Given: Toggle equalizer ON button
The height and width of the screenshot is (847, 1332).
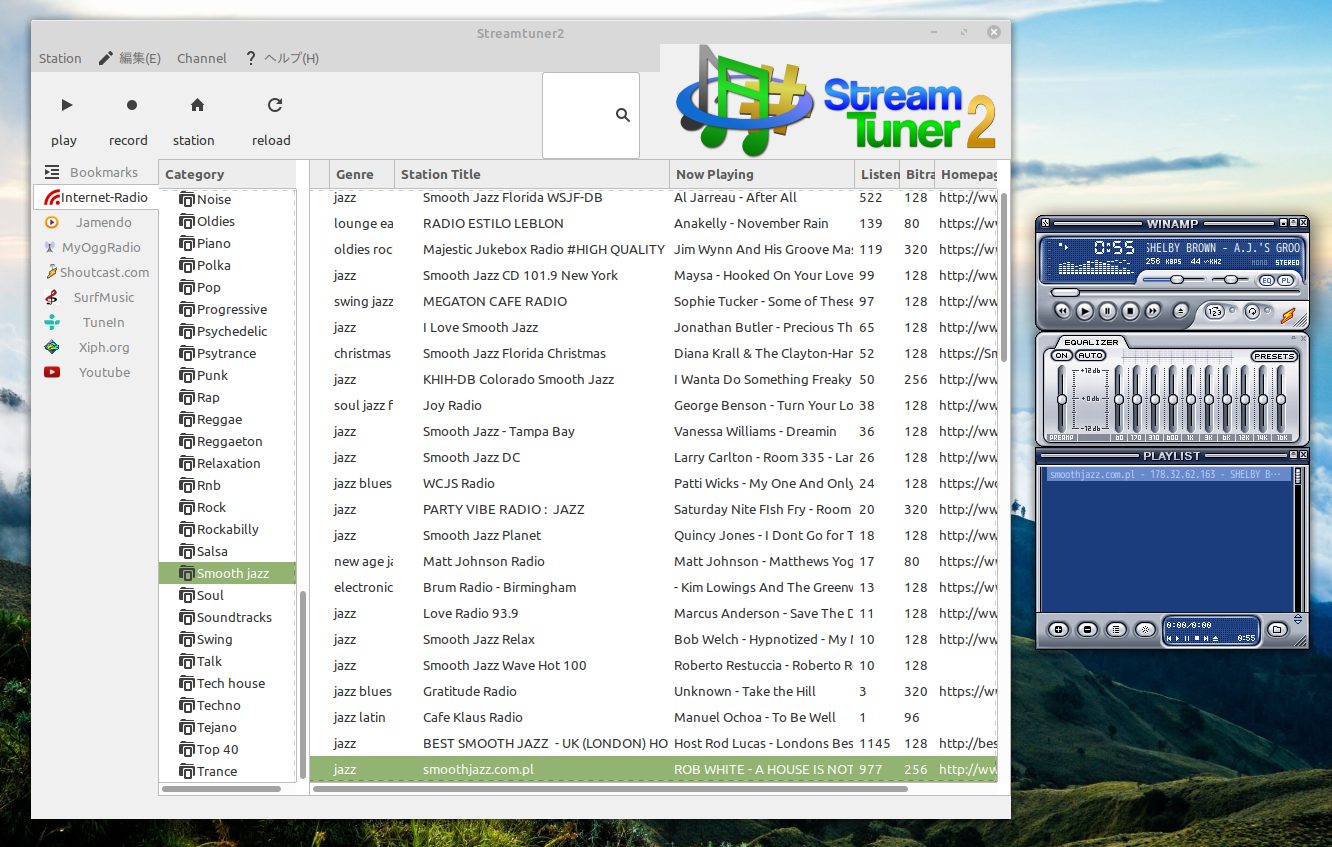Looking at the screenshot, I should (1061, 355).
